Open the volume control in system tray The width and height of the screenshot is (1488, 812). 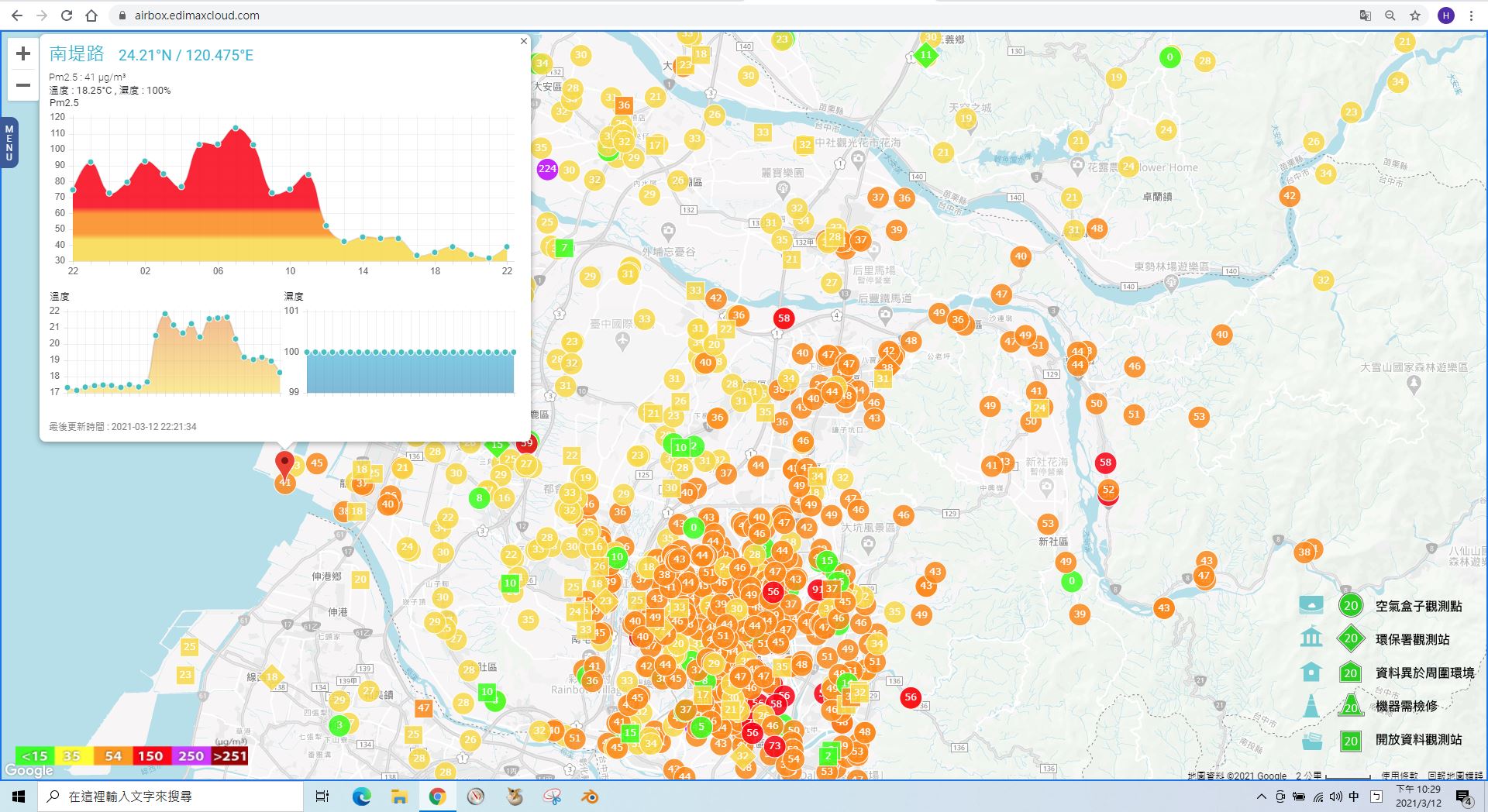1335,797
